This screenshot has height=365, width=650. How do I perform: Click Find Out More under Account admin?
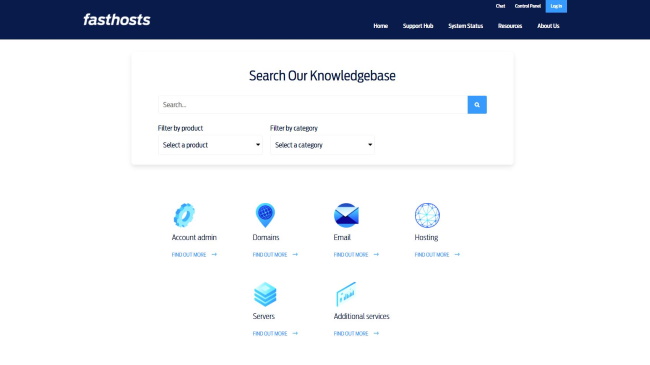click(x=189, y=255)
